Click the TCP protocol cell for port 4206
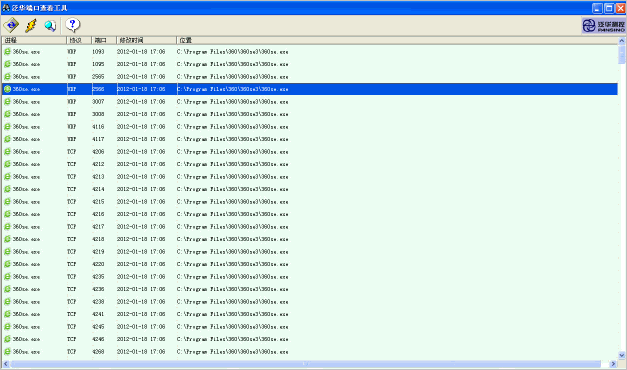Viewport: 627px width, 370px height. [72, 152]
